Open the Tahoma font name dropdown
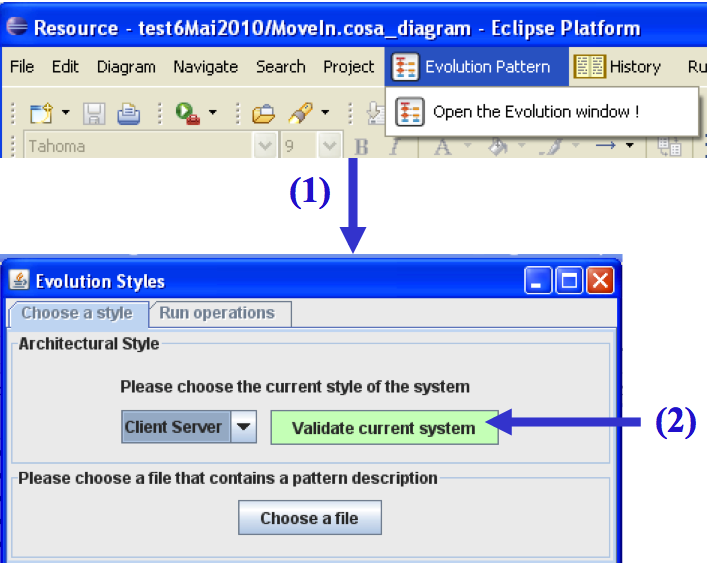Image resolution: width=708 pixels, height=563 pixels. click(265, 147)
